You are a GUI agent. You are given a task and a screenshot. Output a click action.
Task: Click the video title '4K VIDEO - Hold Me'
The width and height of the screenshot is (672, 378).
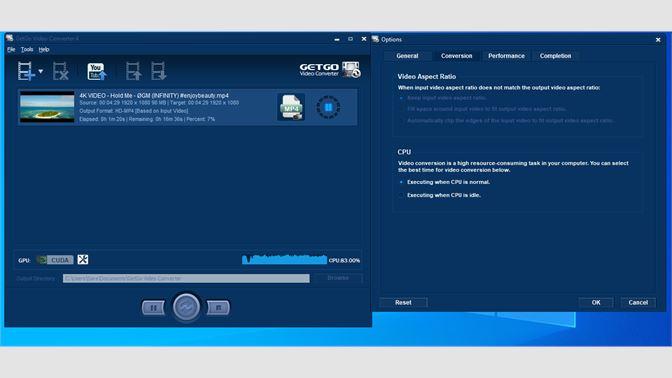154,96
